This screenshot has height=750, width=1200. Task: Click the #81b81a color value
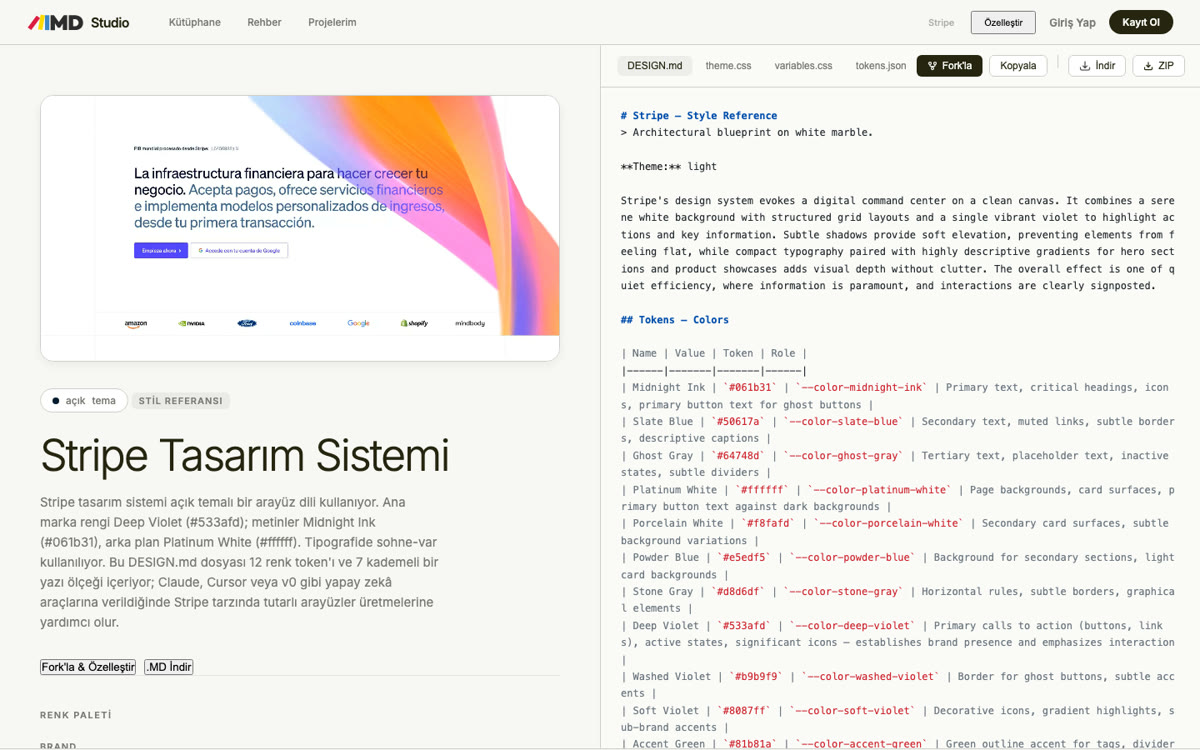pyautogui.click(x=750, y=745)
